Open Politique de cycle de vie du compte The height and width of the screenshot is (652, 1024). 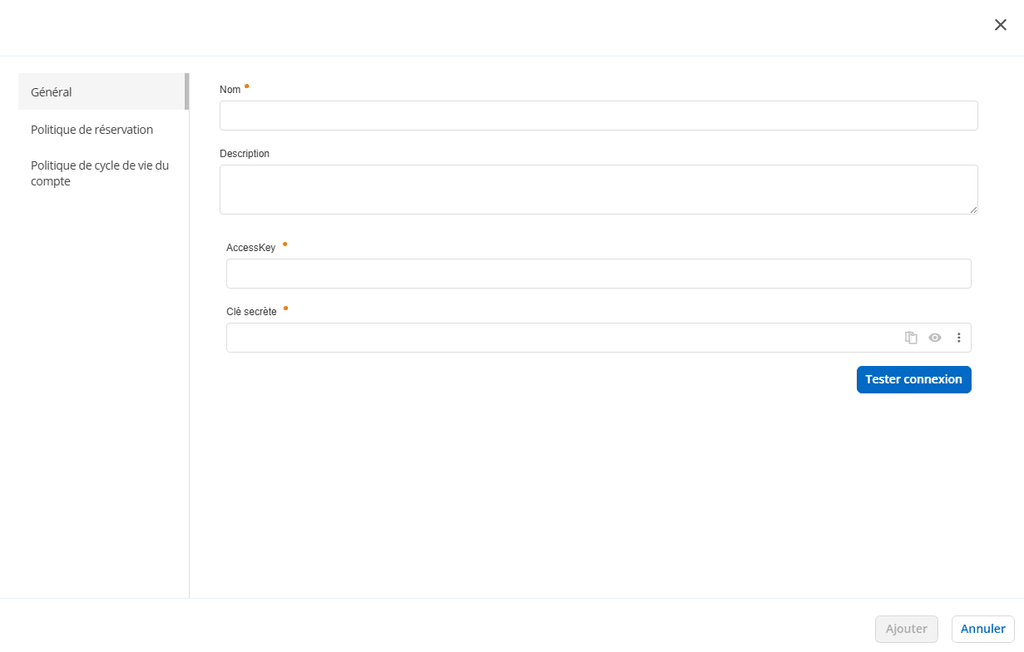pyautogui.click(x=99, y=173)
